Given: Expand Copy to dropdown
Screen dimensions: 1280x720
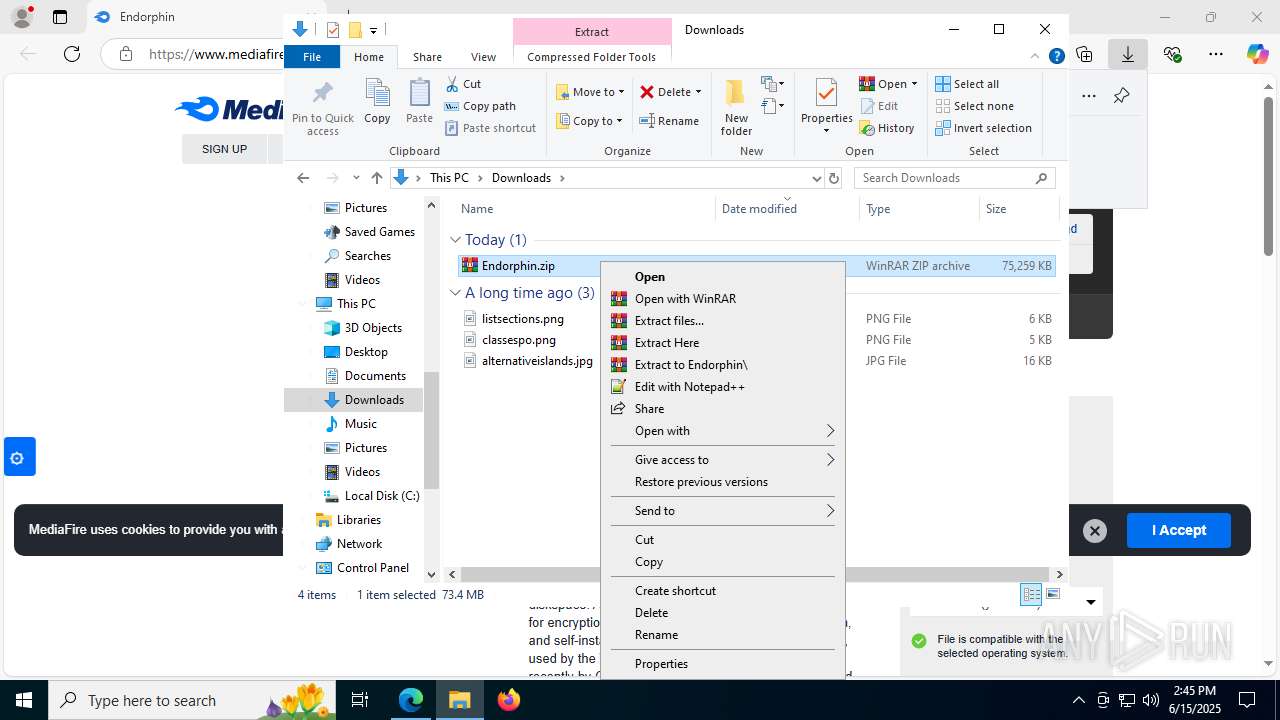Looking at the screenshot, I should (x=619, y=121).
